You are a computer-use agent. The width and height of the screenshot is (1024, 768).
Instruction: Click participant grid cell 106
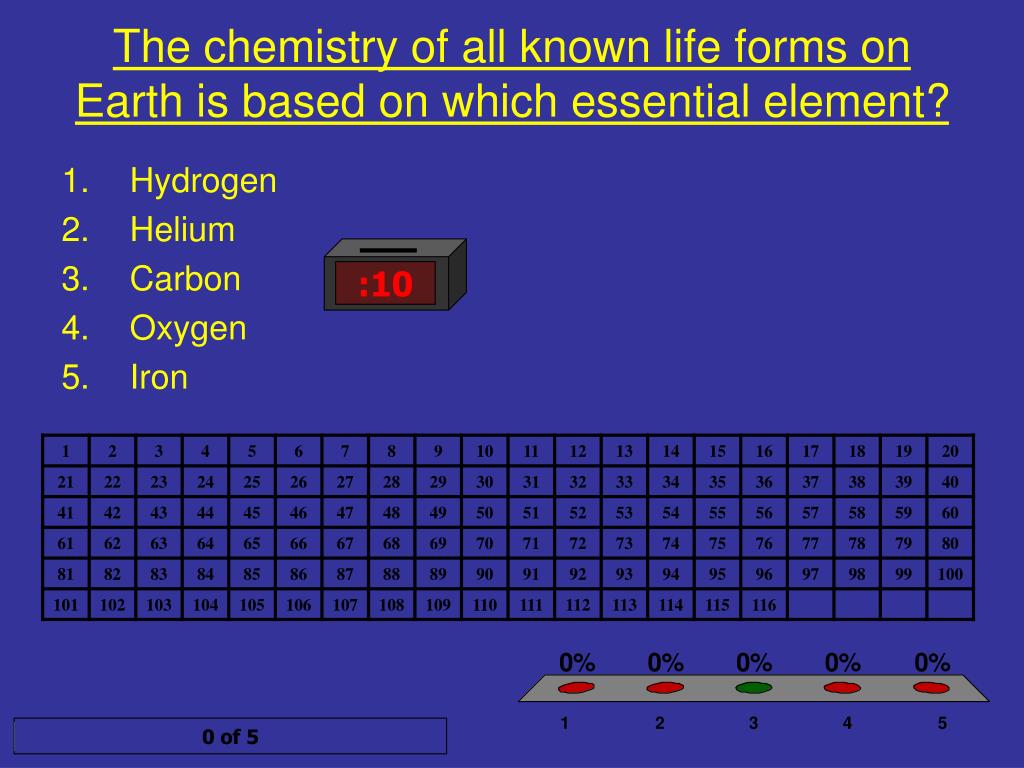pyautogui.click(x=298, y=604)
